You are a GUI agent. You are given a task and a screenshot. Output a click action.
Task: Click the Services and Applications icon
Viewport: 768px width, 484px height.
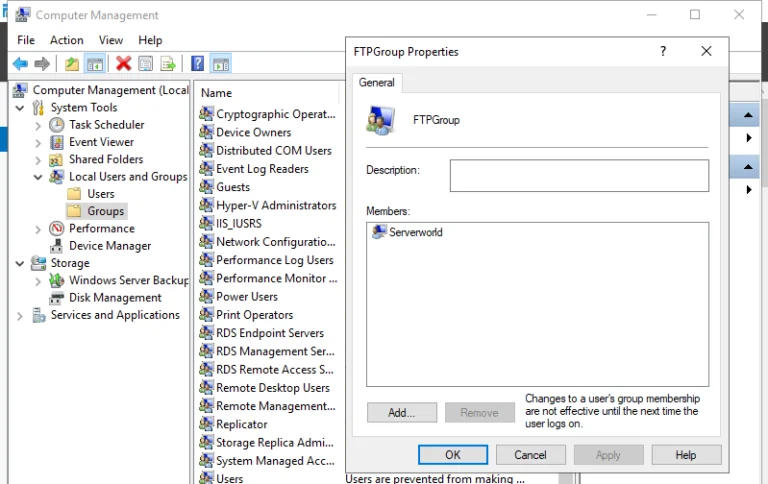[x=39, y=315]
